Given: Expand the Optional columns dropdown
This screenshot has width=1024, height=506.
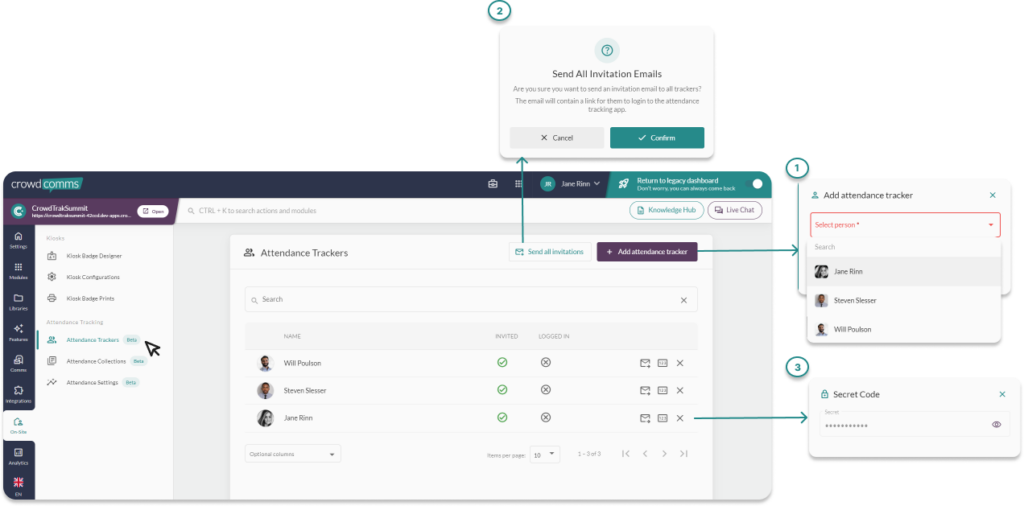Looking at the screenshot, I should click(293, 454).
